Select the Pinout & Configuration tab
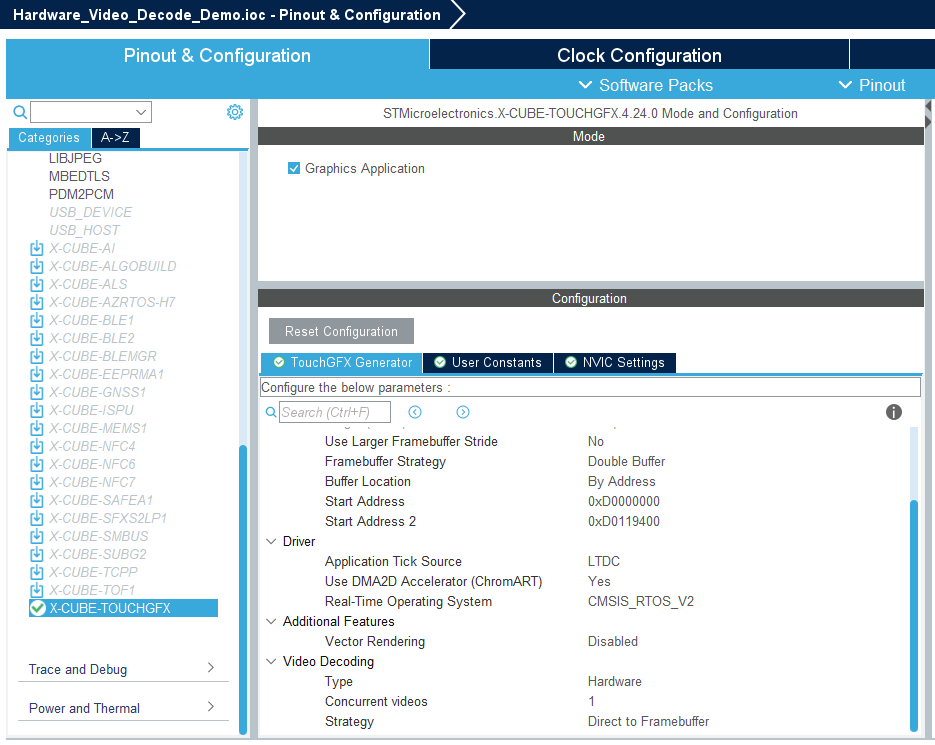The width and height of the screenshot is (935, 745). (x=217, y=55)
